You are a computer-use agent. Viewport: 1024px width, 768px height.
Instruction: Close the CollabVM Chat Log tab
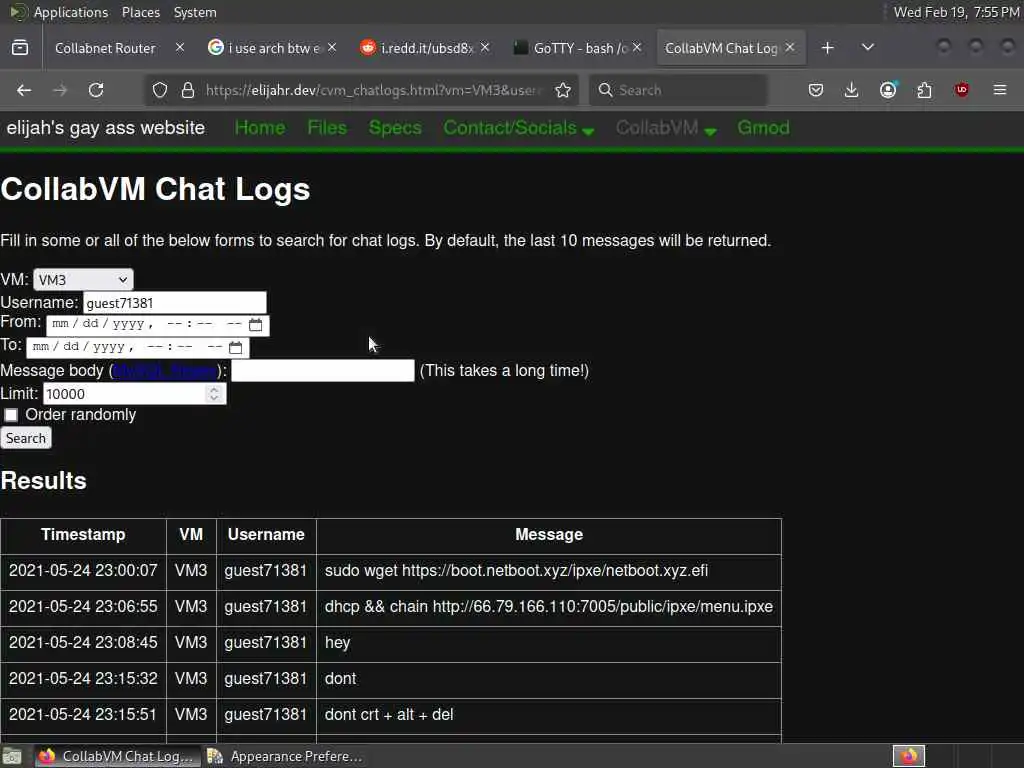pos(790,47)
